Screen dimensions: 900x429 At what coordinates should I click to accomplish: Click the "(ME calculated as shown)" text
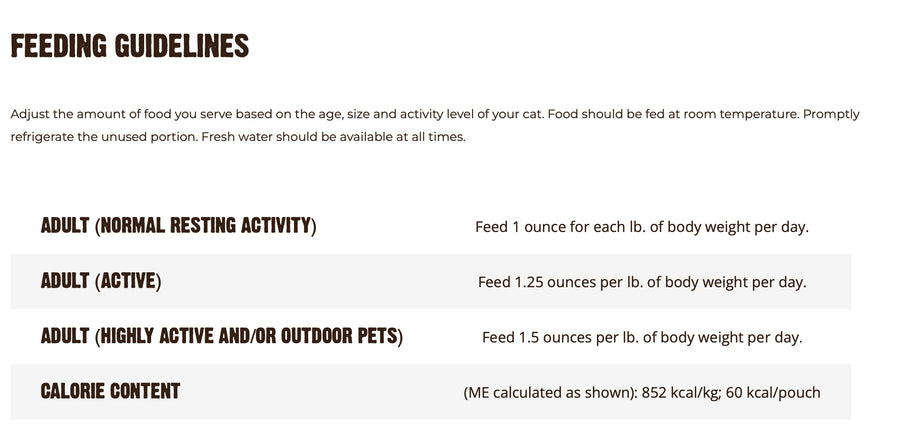point(549,393)
